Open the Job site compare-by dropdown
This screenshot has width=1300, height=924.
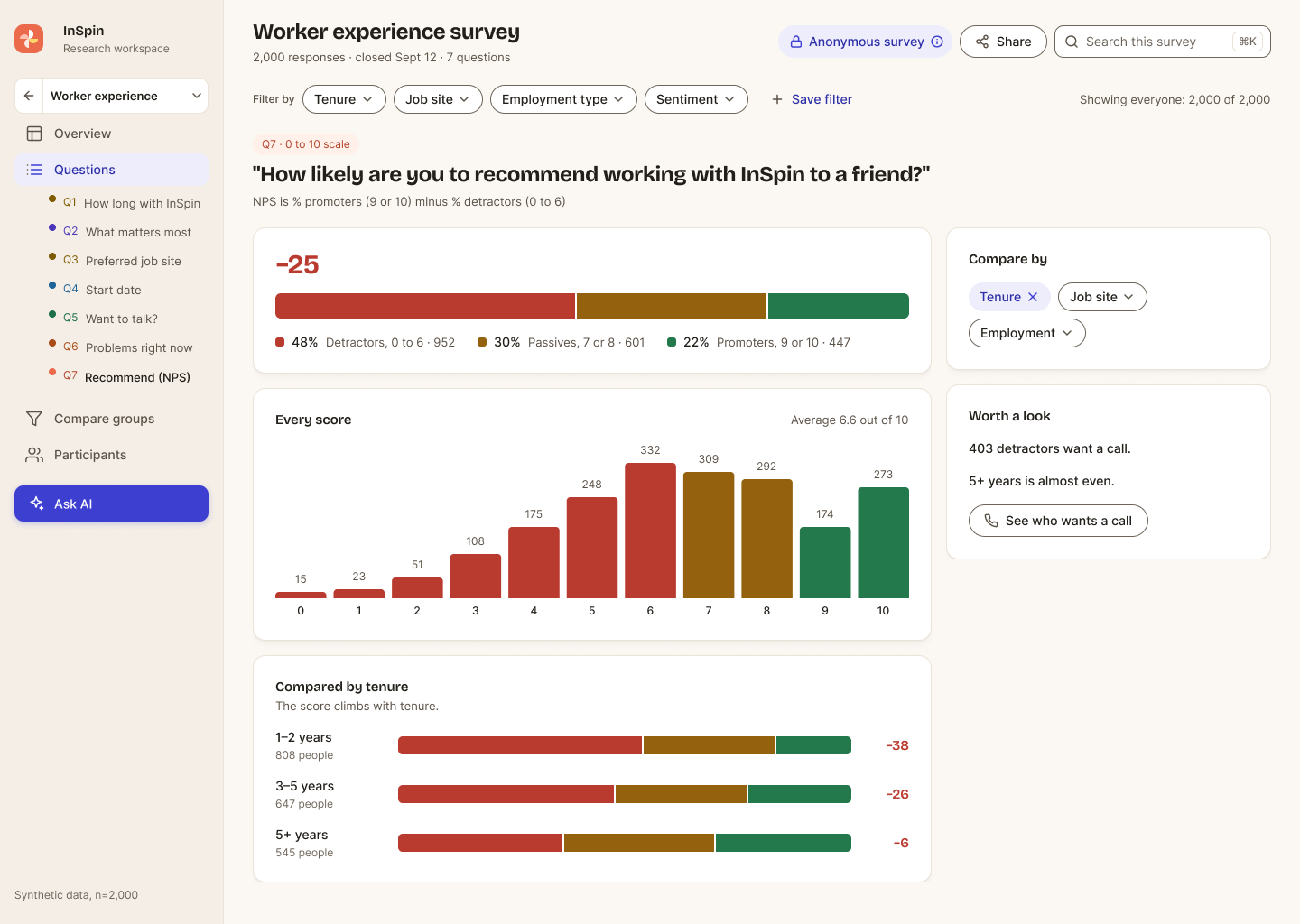(x=1102, y=297)
